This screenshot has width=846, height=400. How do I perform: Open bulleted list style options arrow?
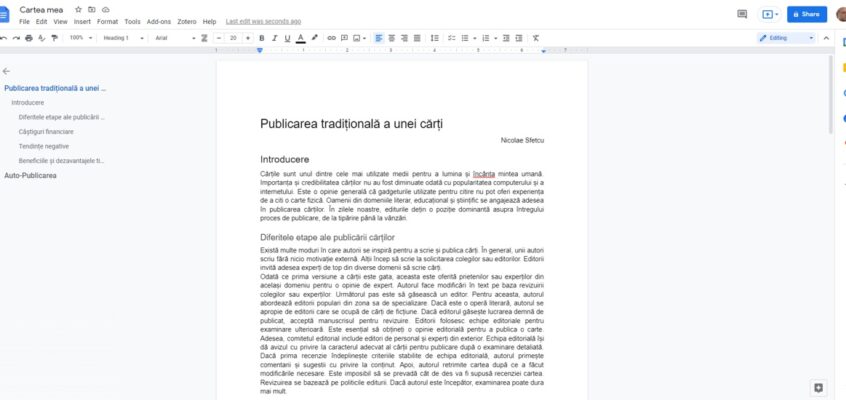(474, 38)
